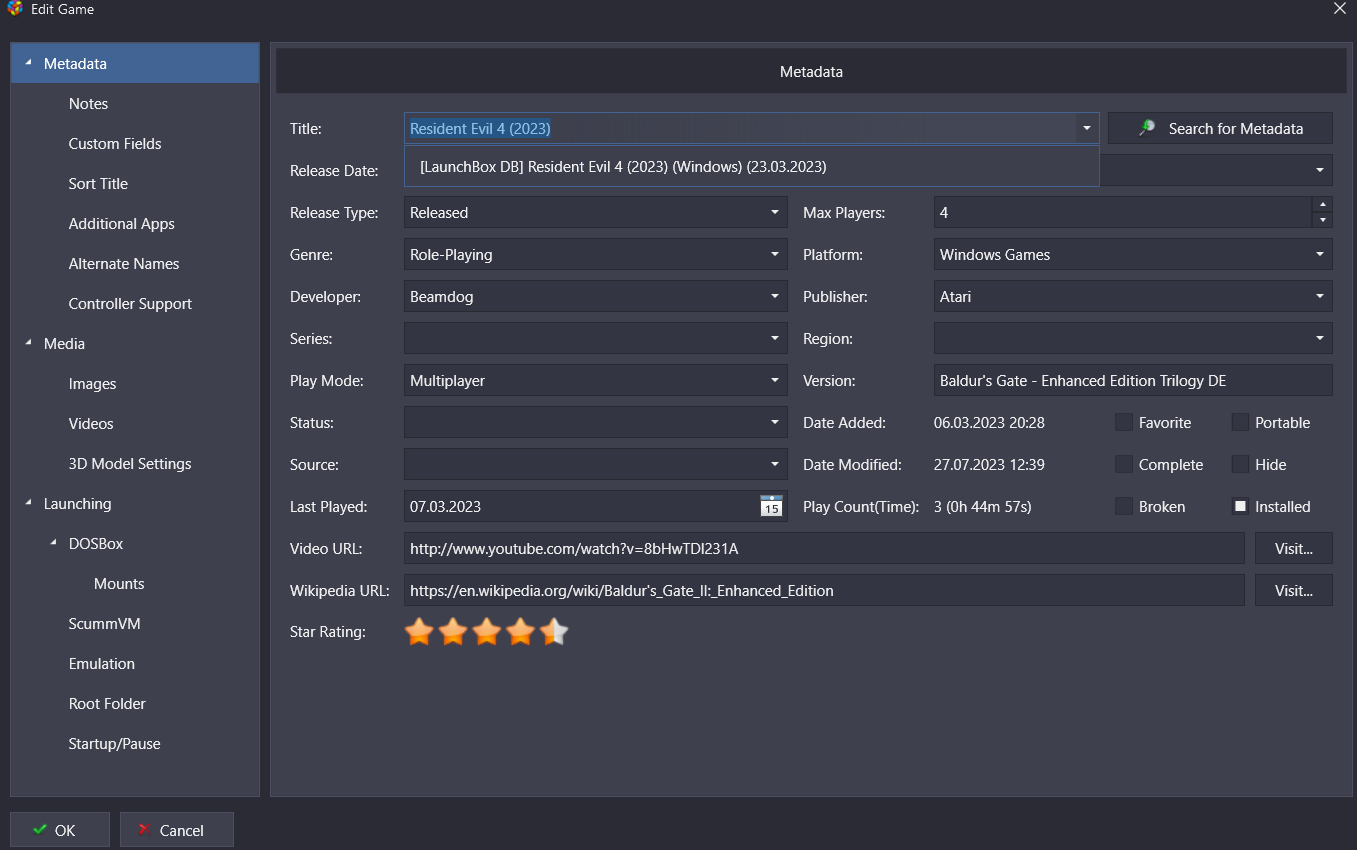The image size is (1357, 850).
Task: Click the Cancel button
Action: pos(177,830)
